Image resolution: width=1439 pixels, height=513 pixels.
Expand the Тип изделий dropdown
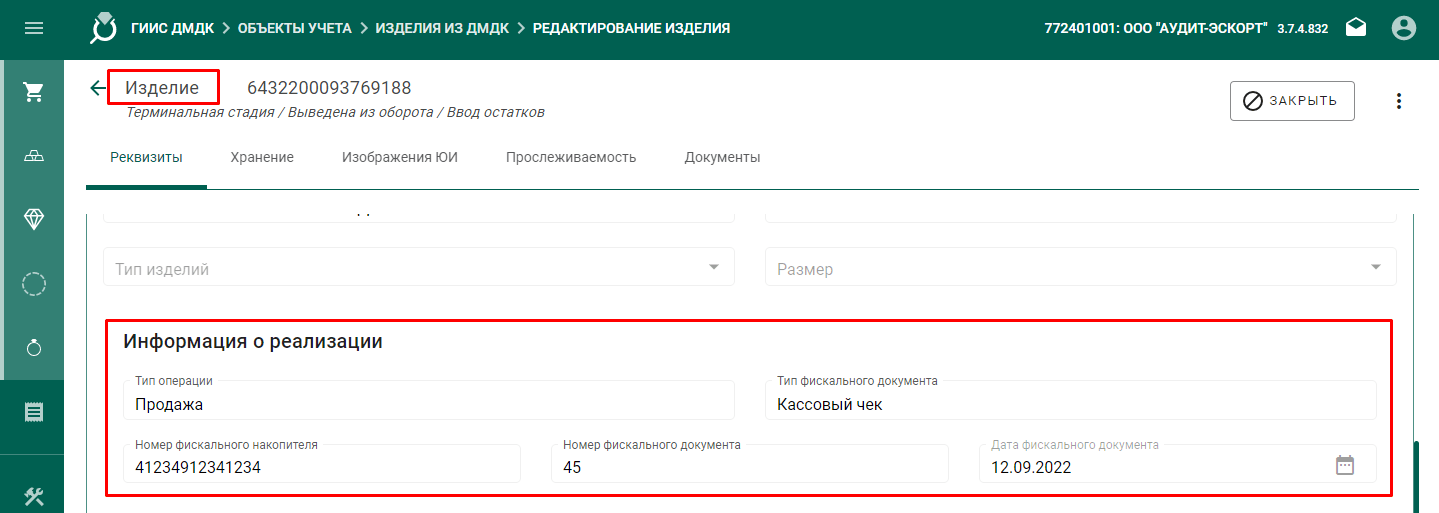[x=419, y=267]
